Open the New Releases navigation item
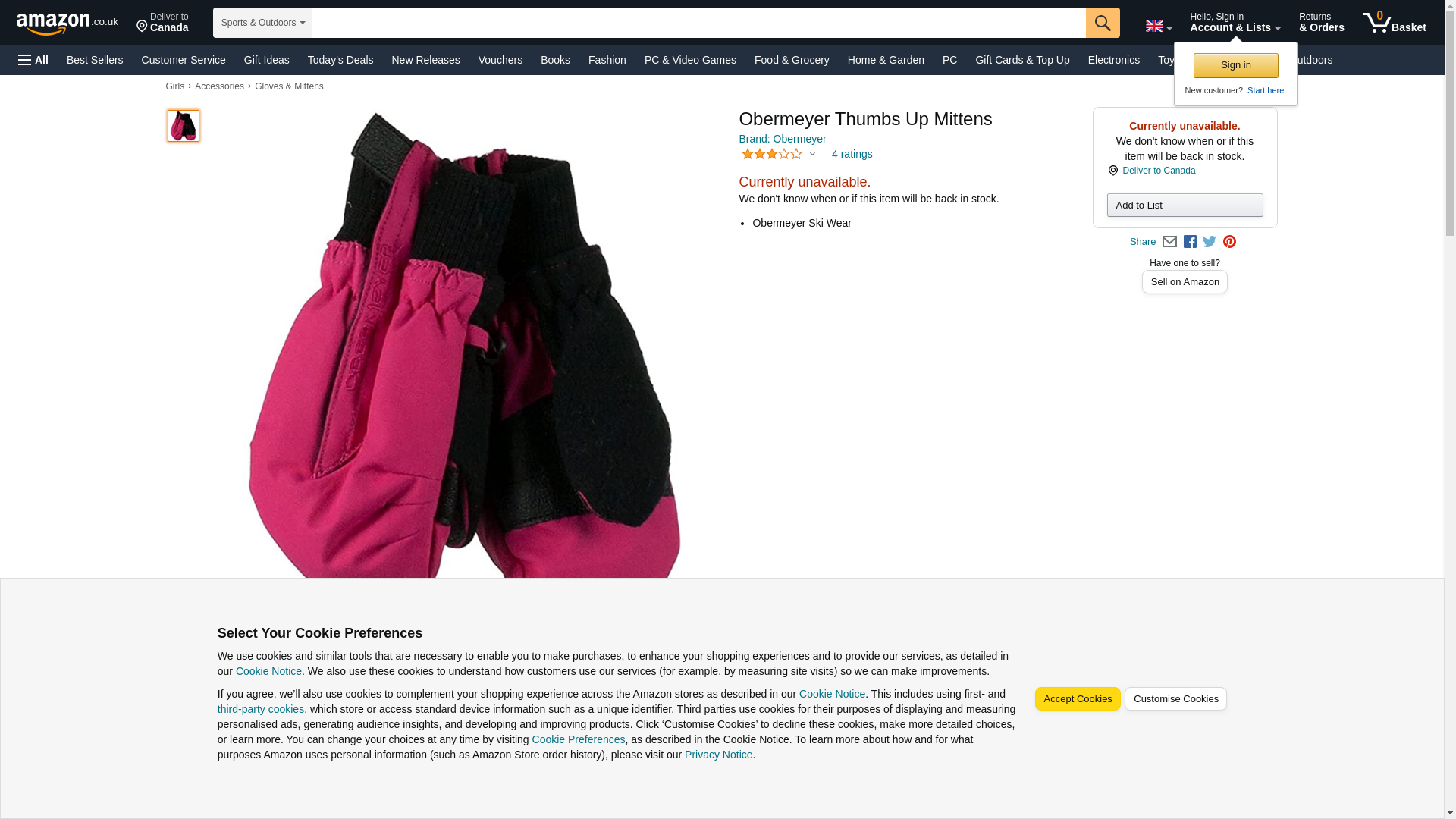1456x819 pixels. pos(425,60)
